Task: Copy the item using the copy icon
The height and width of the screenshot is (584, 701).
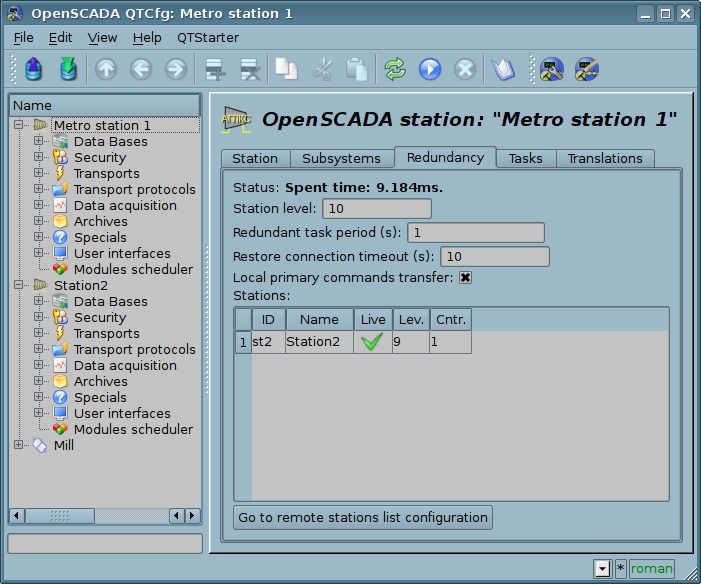Action: pos(286,69)
